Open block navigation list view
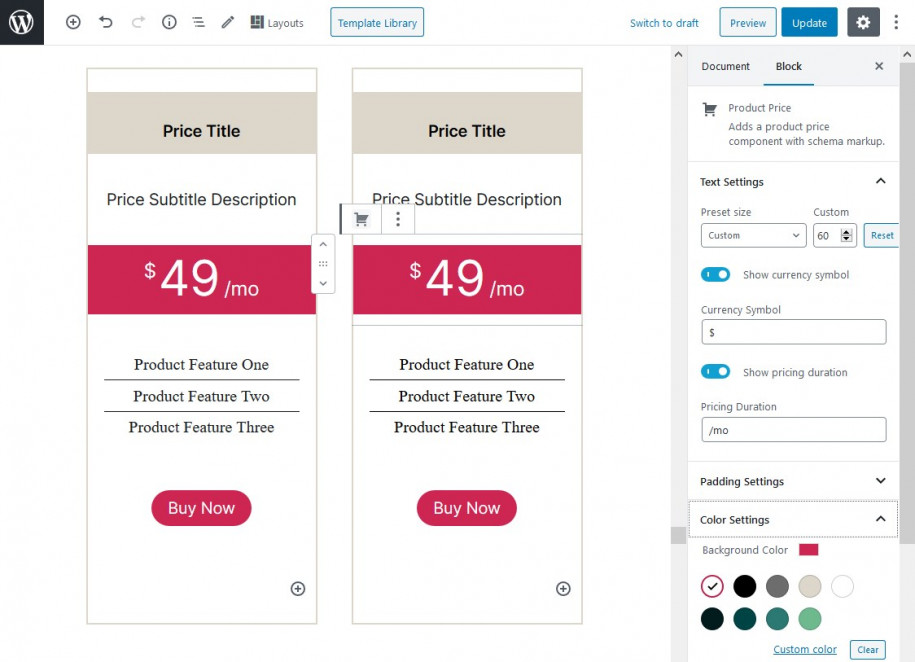 (x=198, y=22)
